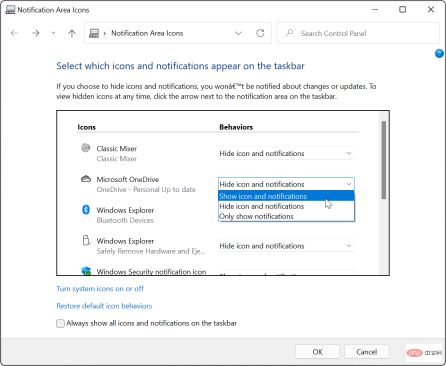This screenshot has width=446, height=366.
Task: Go up one level with up arrow
Action: click(72, 33)
